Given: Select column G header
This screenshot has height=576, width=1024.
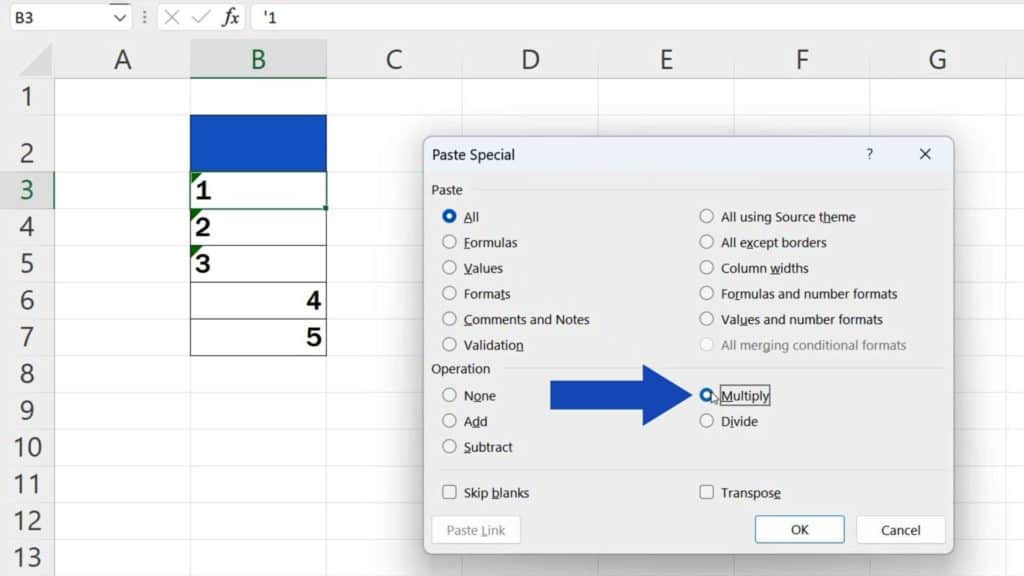Looking at the screenshot, I should (938, 59).
